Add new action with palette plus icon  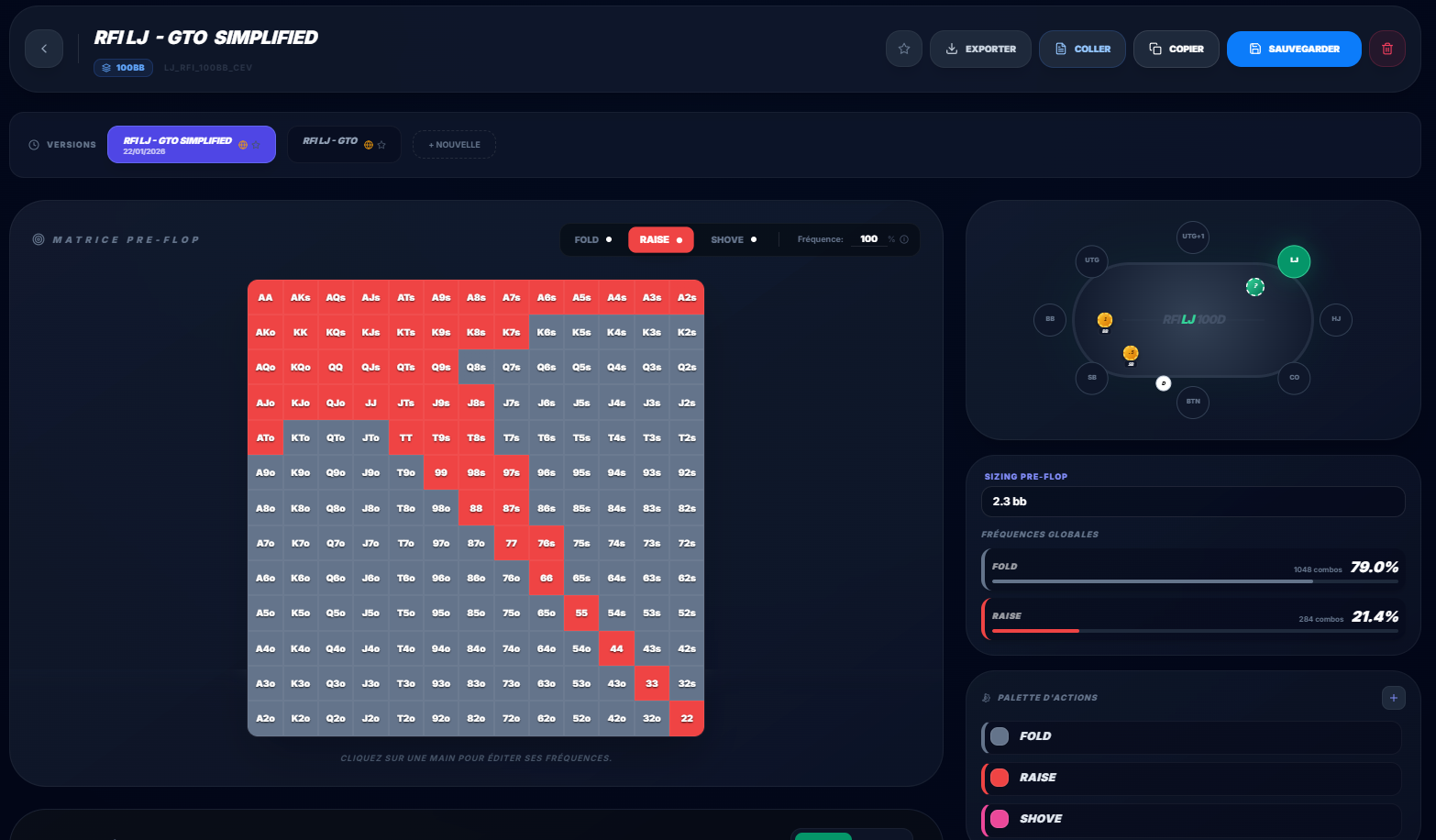[1394, 698]
